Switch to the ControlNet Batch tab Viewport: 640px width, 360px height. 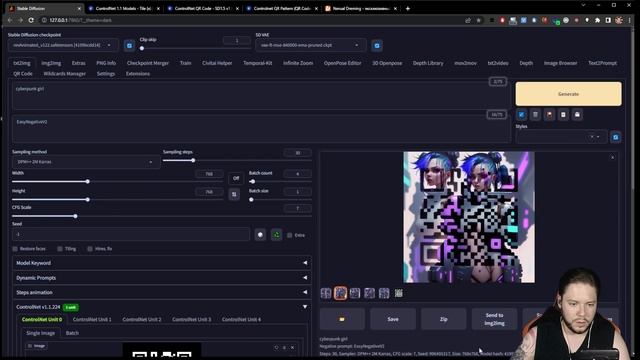coord(72,333)
